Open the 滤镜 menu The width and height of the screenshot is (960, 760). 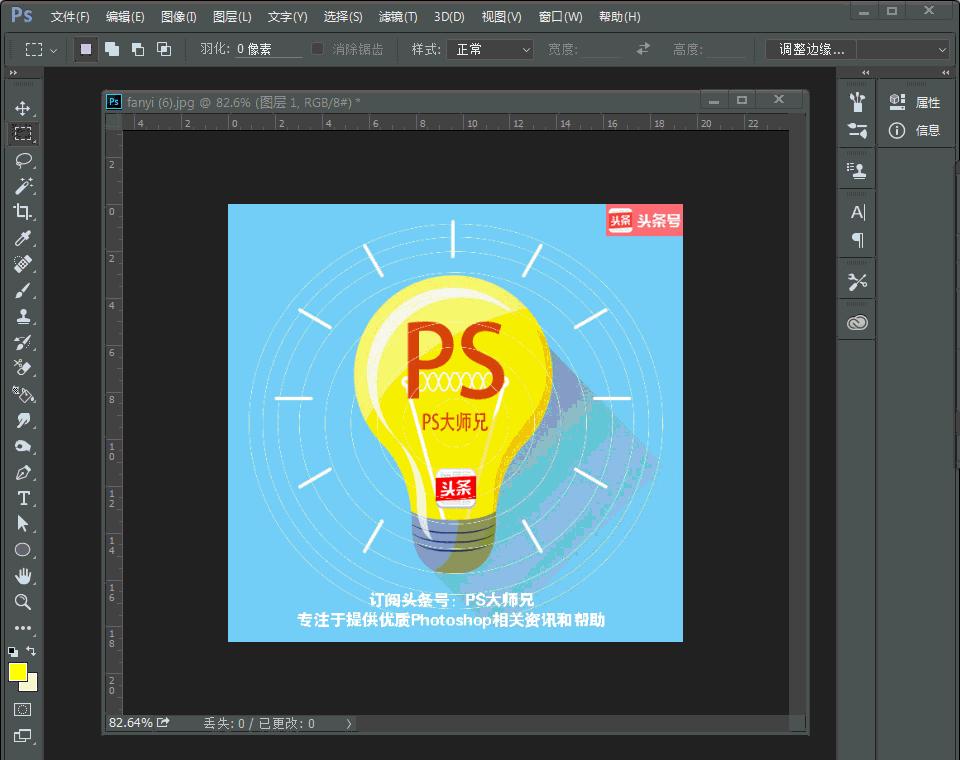398,16
